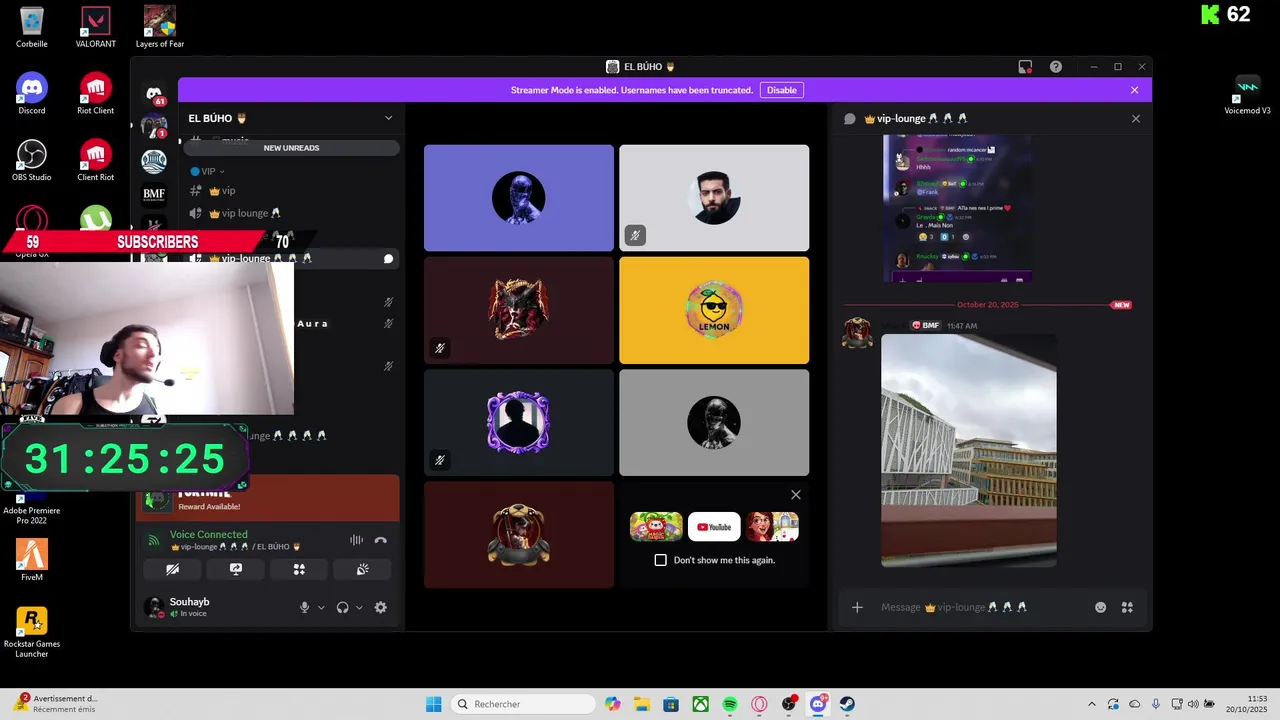The height and width of the screenshot is (720, 1280).
Task: Open Discord direct messages home icon
Action: pyautogui.click(x=154, y=94)
